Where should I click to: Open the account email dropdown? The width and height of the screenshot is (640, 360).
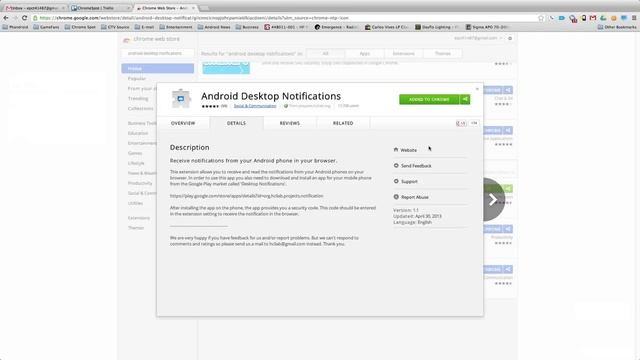(x=478, y=38)
